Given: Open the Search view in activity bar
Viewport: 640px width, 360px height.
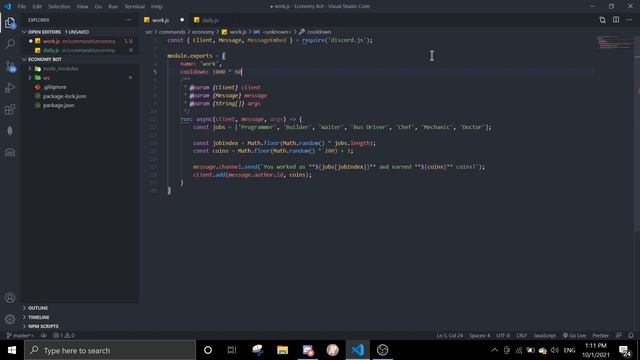Looking at the screenshot, I should pos(10,44).
